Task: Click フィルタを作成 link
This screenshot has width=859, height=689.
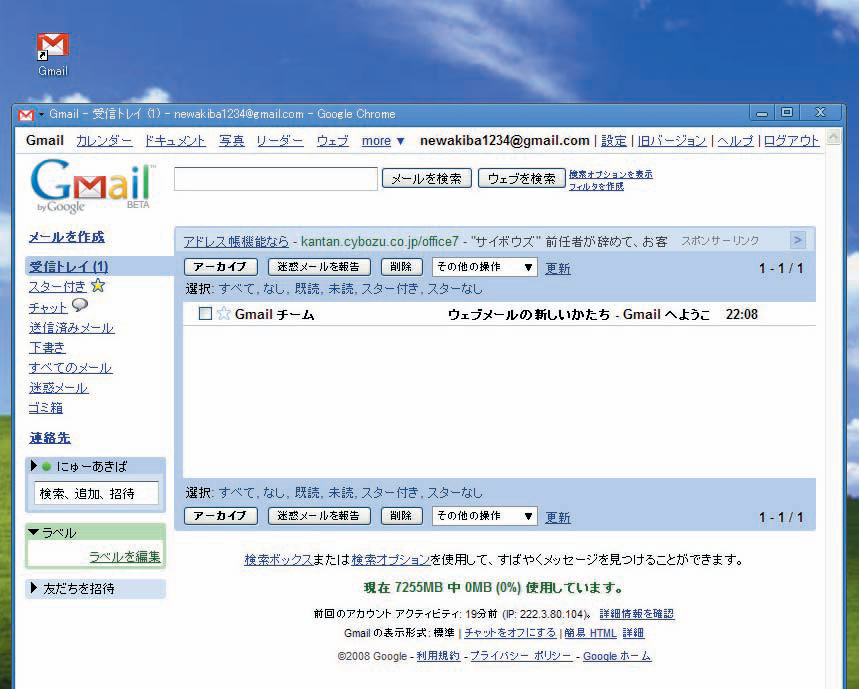Action: click(596, 186)
